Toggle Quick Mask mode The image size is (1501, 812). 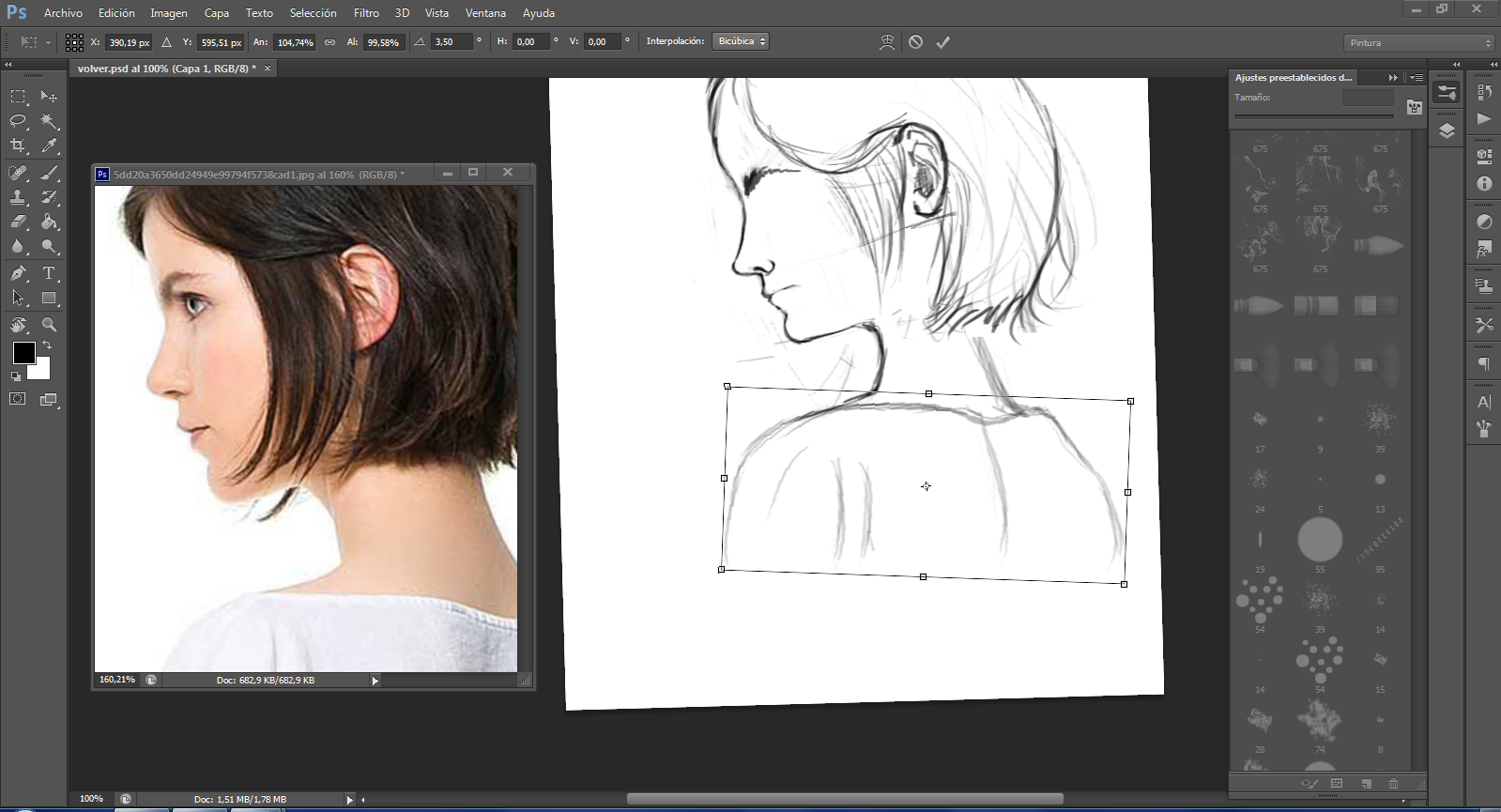[x=18, y=399]
